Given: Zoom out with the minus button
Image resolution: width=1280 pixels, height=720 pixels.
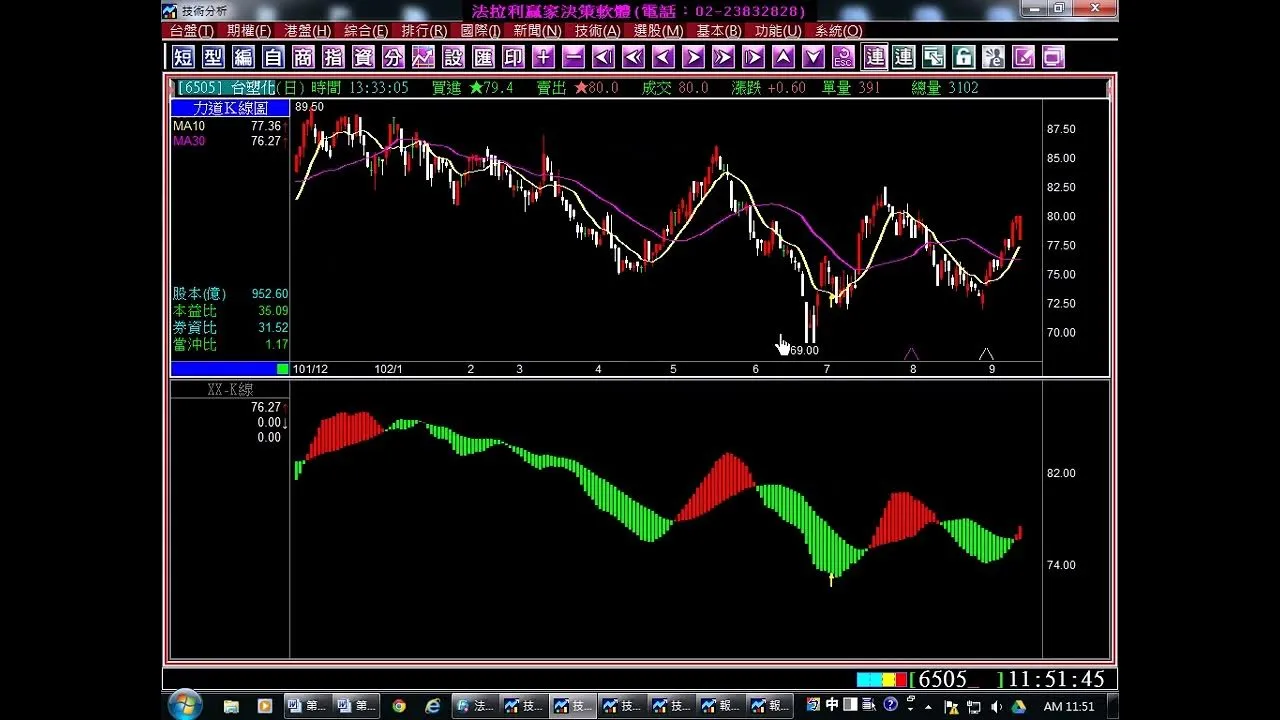Looking at the screenshot, I should pyautogui.click(x=573, y=57).
